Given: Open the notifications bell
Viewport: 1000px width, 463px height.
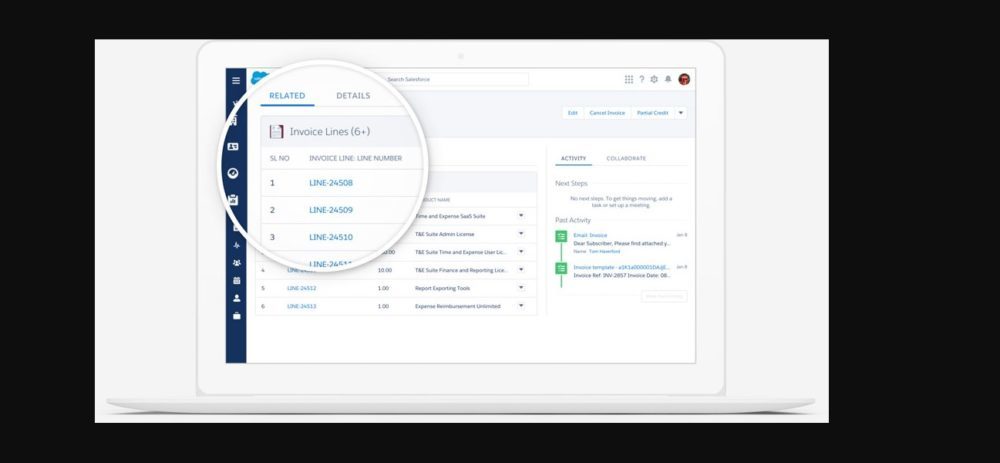Looking at the screenshot, I should tap(668, 79).
